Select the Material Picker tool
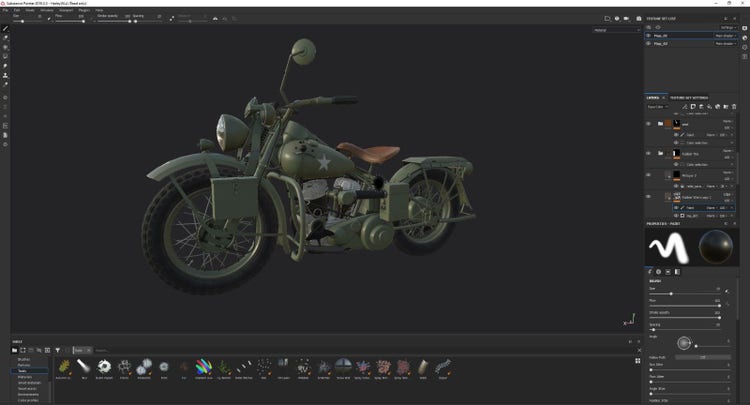 tap(6, 84)
